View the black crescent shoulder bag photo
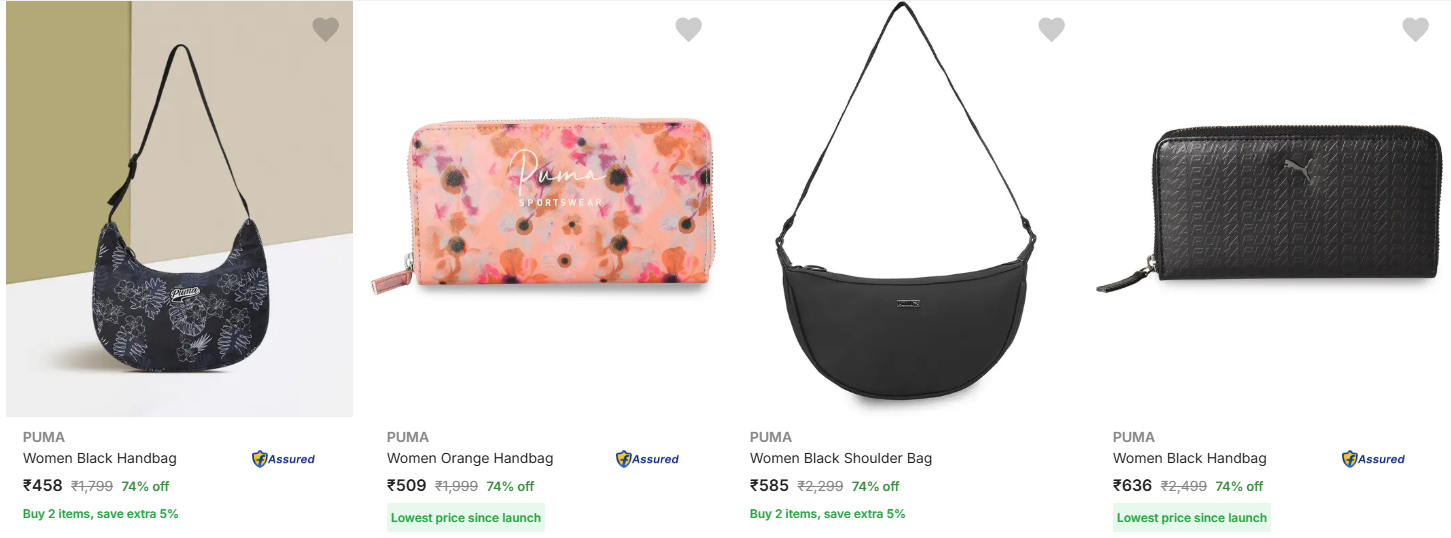This screenshot has width=1451, height=538. click(905, 230)
